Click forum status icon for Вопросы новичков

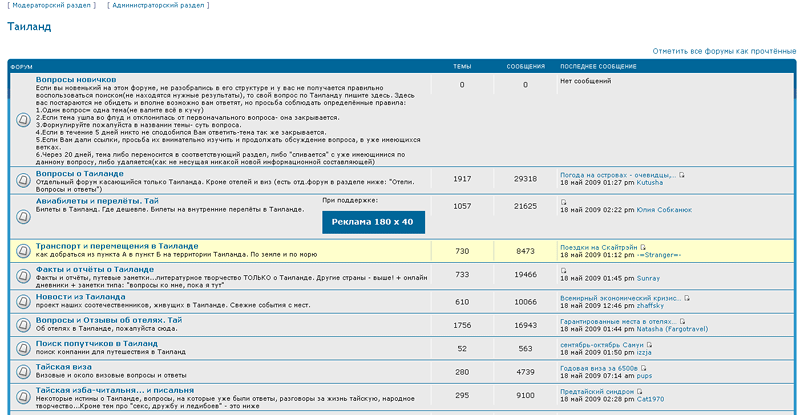click(x=23, y=120)
